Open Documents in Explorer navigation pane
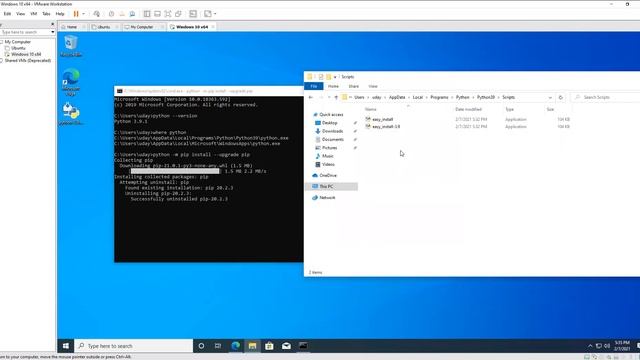640x360 pixels. [x=333, y=140]
